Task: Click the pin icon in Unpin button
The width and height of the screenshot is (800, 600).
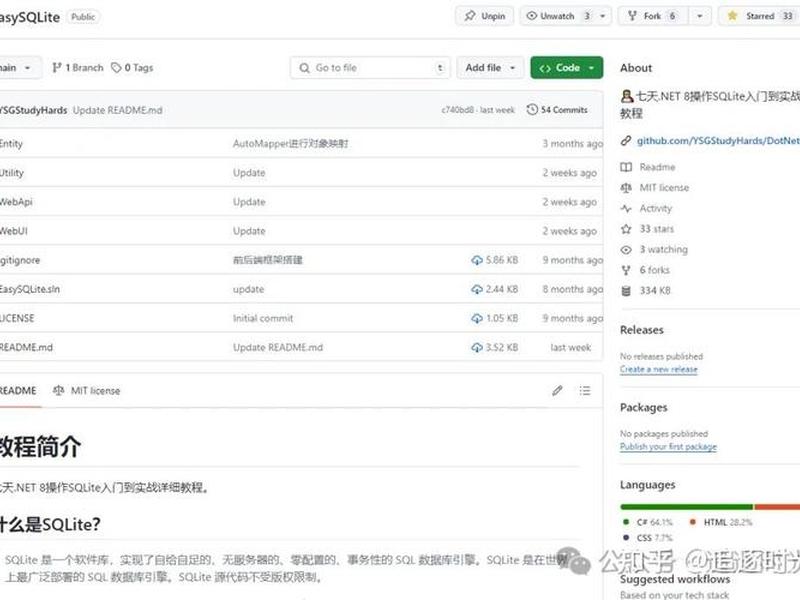Action: [469, 16]
